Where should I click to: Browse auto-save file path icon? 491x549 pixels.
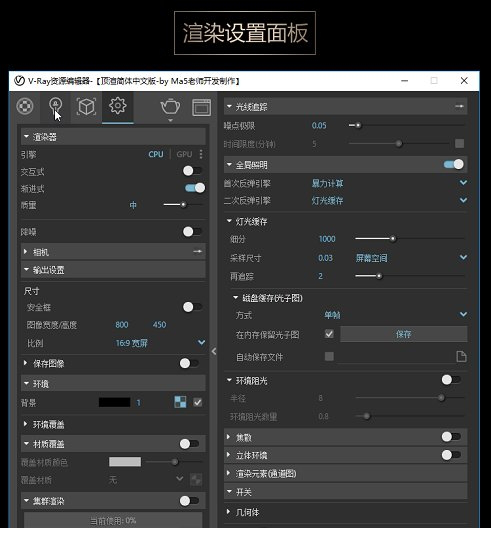(x=462, y=356)
